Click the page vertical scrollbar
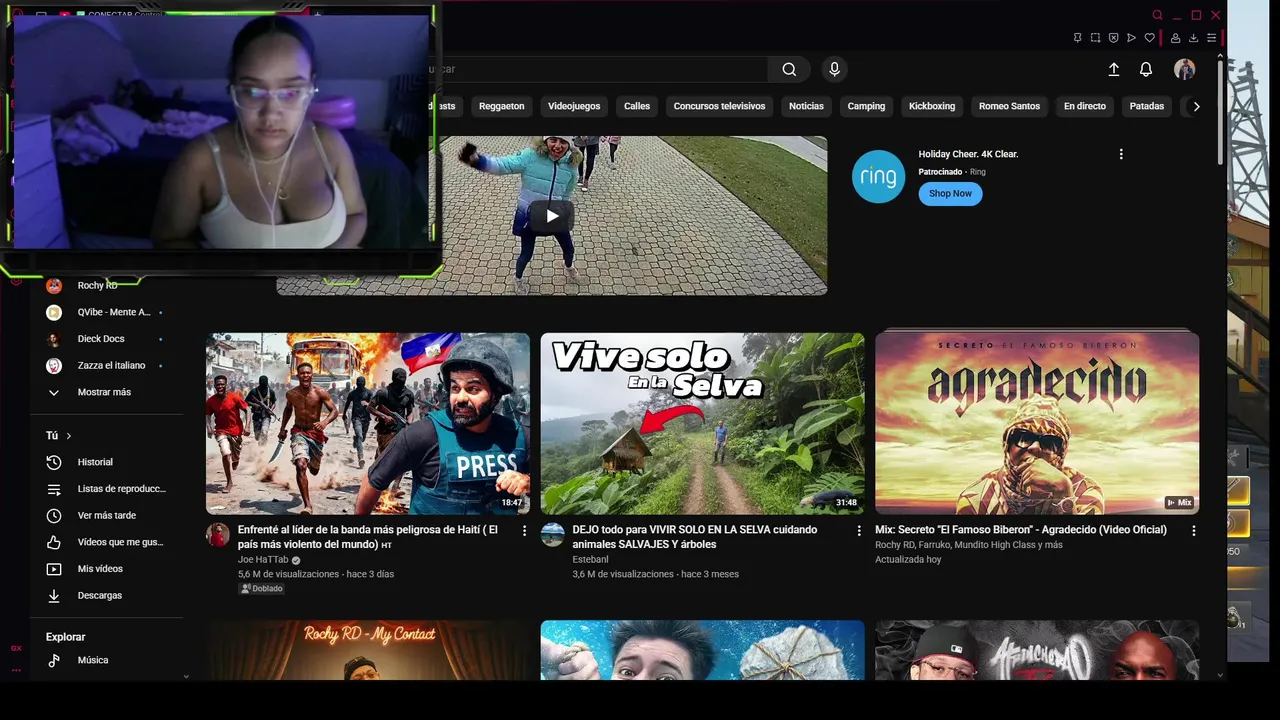Image resolution: width=1280 pixels, height=720 pixels. point(1220,110)
